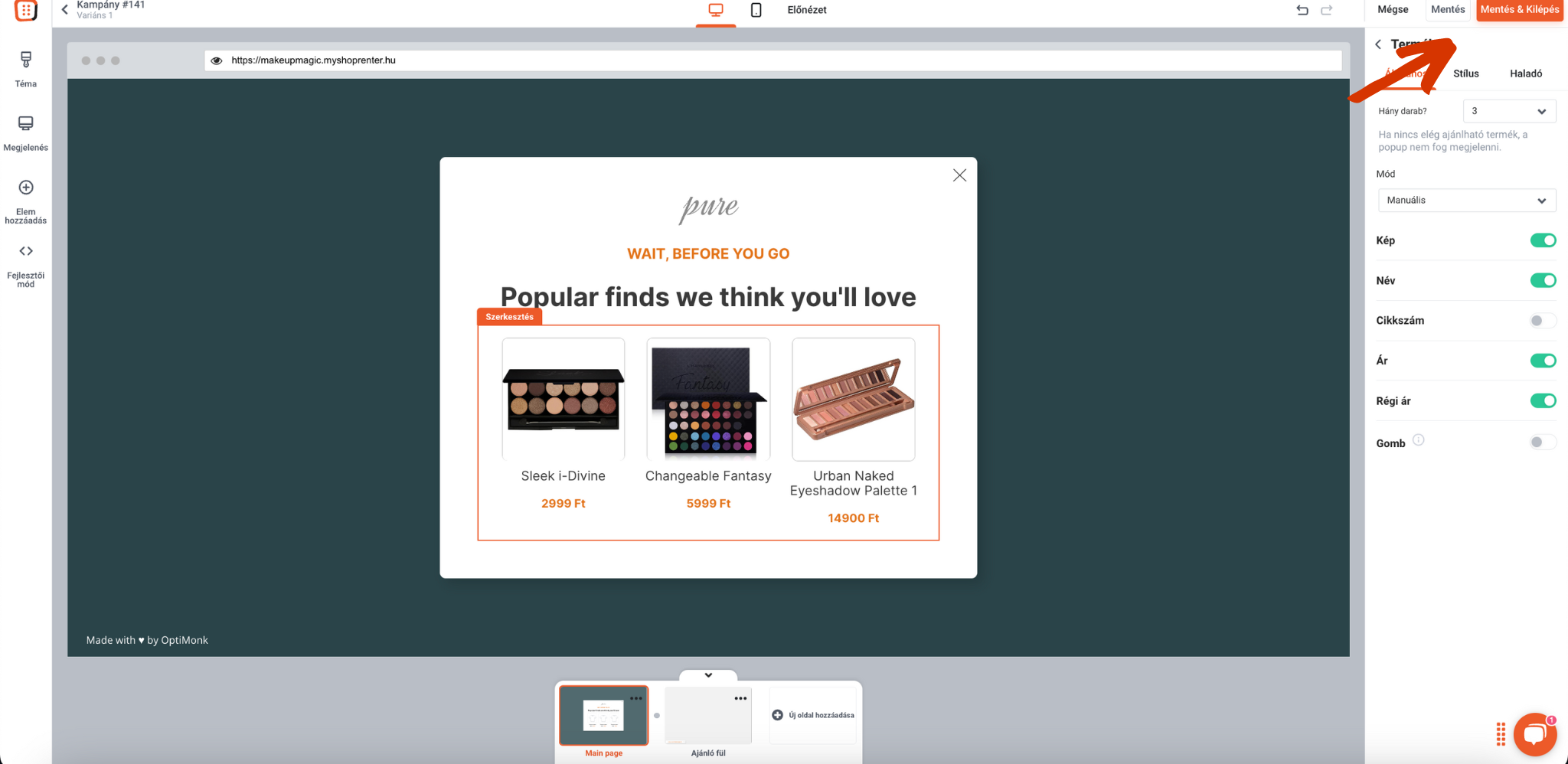Toggle the Régi ár switch
Image resolution: width=1568 pixels, height=764 pixels.
tap(1543, 400)
